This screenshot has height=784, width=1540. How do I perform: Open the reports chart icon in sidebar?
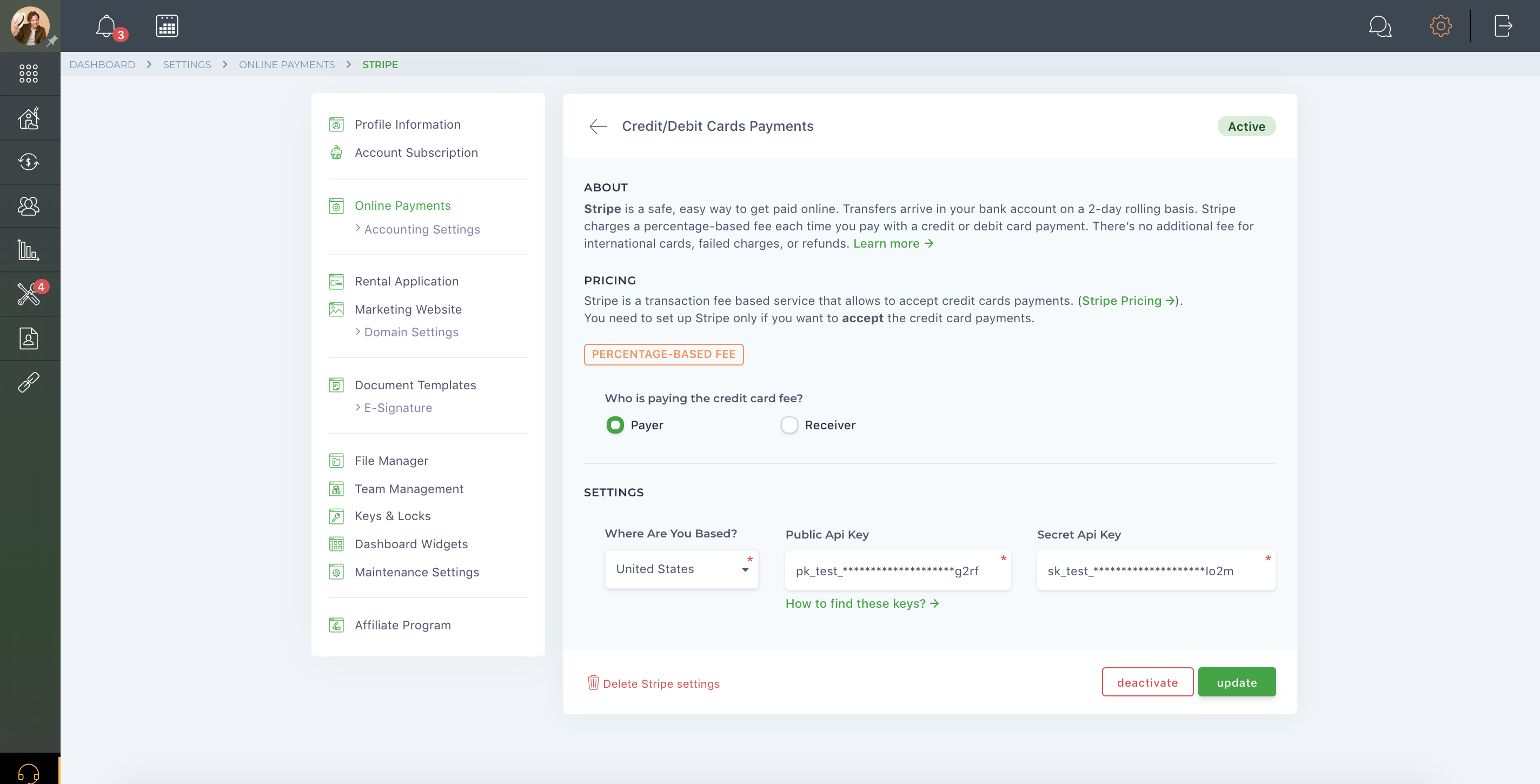click(29, 250)
